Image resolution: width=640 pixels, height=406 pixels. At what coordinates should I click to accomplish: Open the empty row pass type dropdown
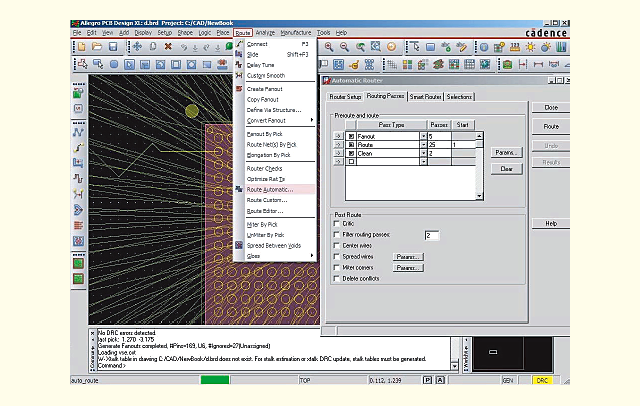pos(423,162)
